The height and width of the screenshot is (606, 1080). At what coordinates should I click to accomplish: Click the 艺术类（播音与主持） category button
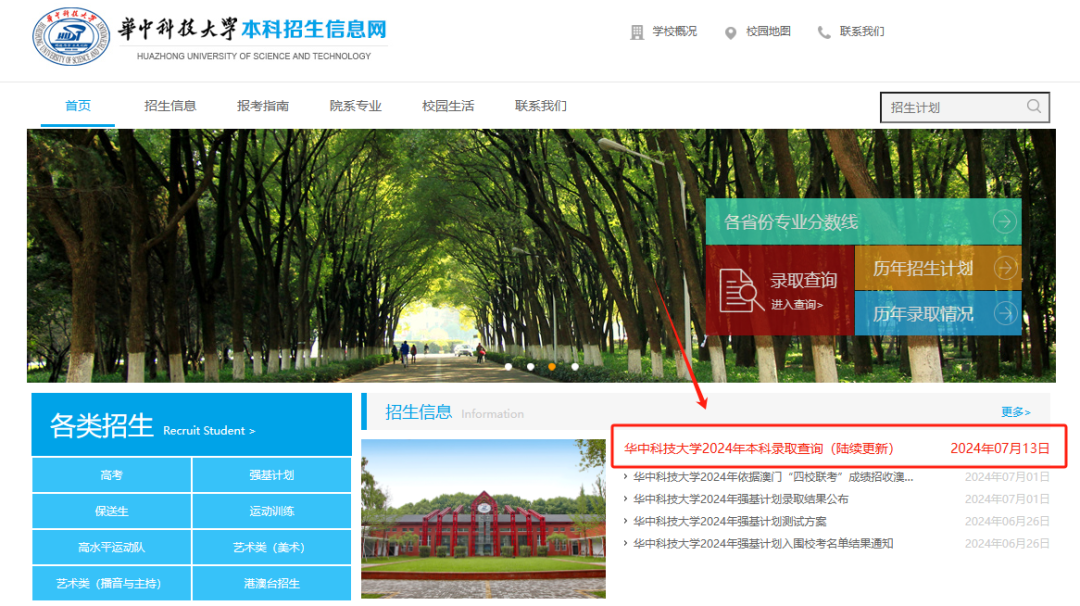pos(112,584)
